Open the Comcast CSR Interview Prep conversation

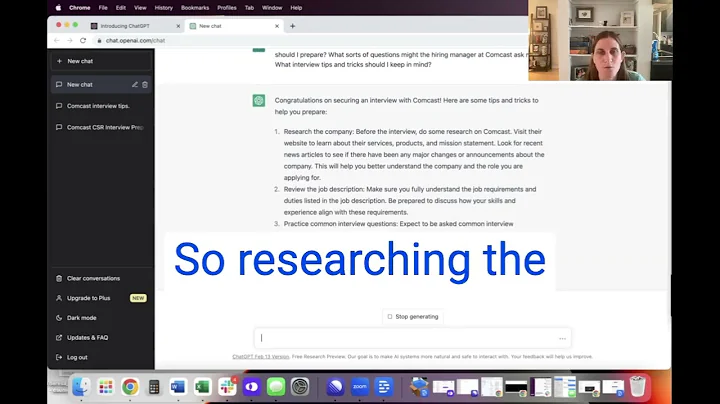(101, 127)
